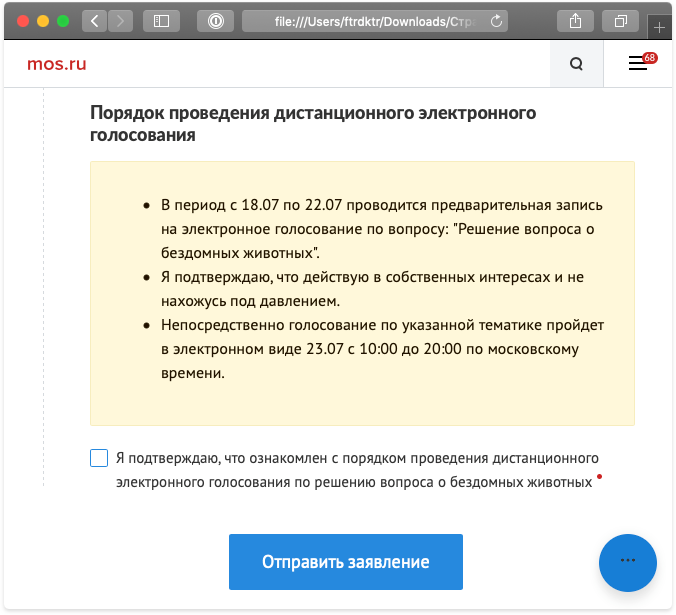676x615 pixels.
Task: Show the tab overview
Action: point(621,20)
